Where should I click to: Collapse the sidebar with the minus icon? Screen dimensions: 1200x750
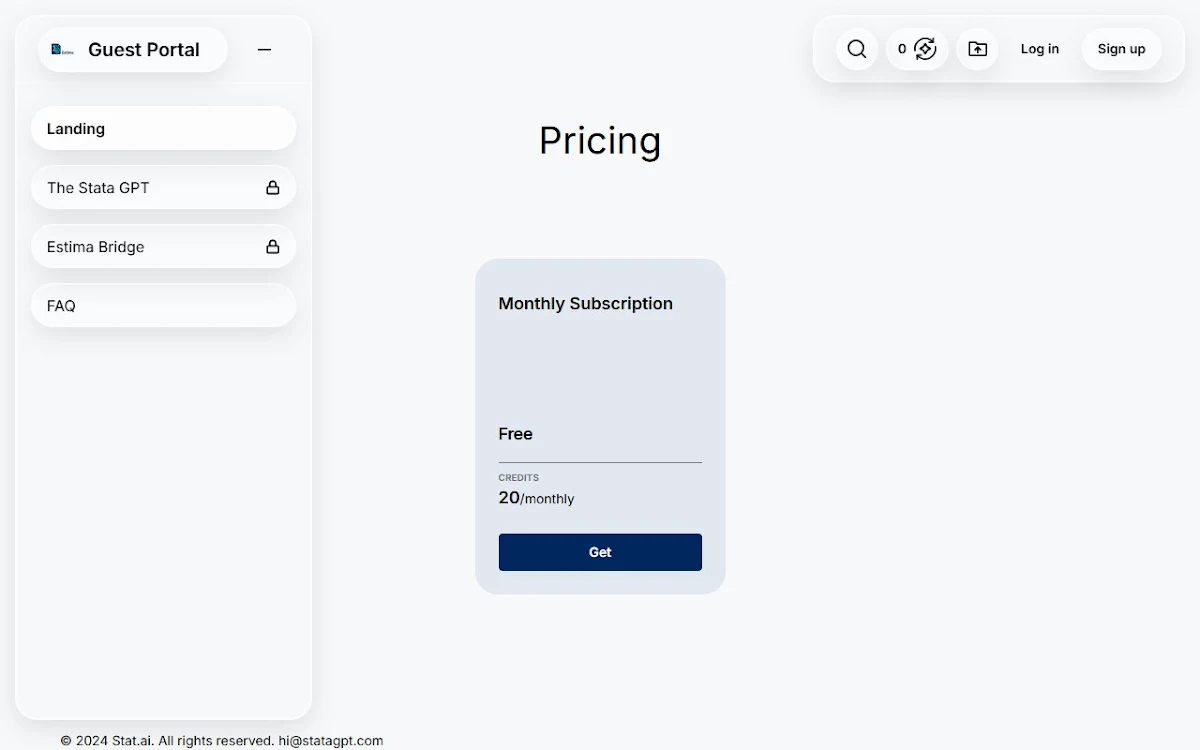tap(264, 50)
